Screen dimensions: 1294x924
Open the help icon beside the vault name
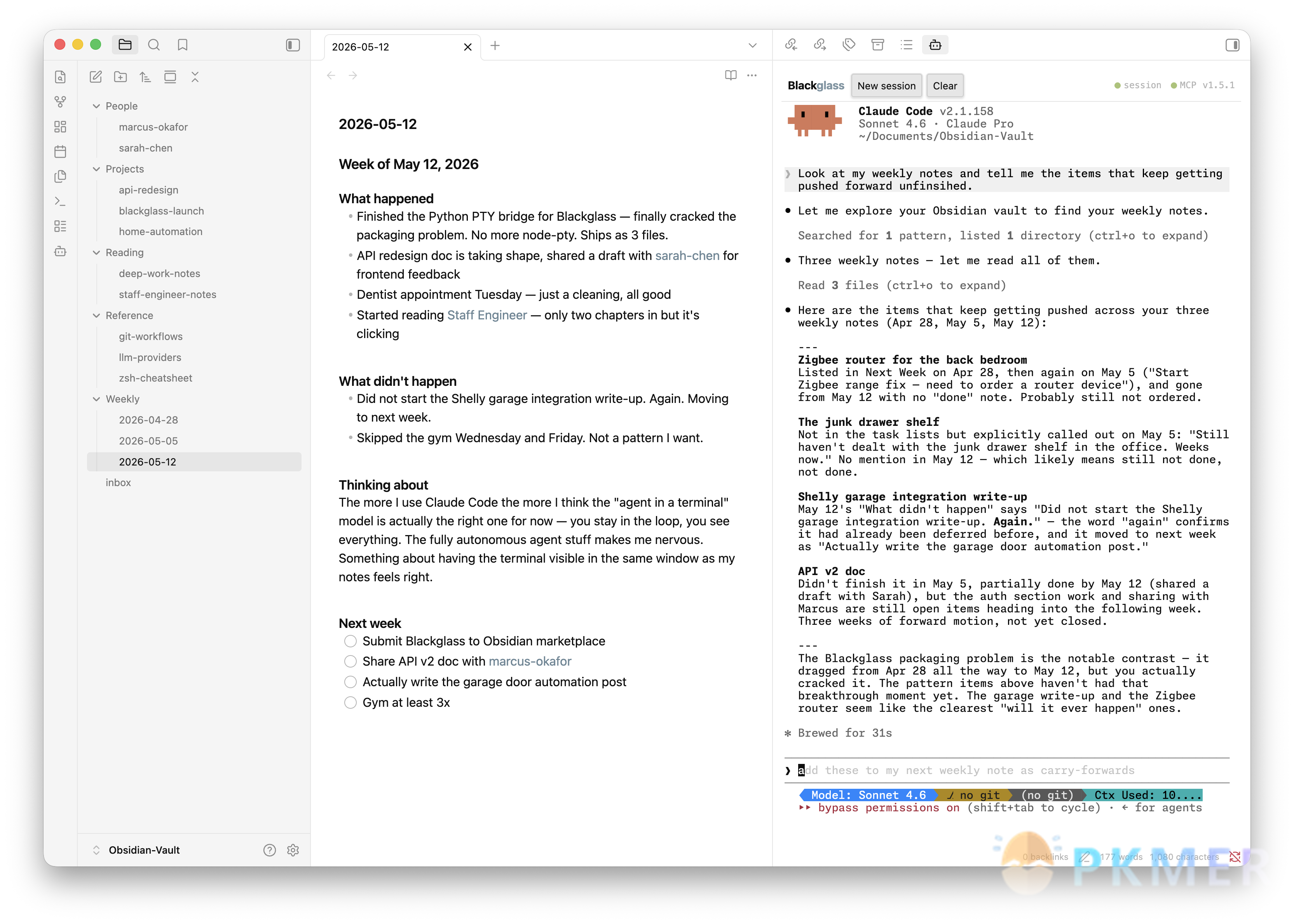point(270,851)
